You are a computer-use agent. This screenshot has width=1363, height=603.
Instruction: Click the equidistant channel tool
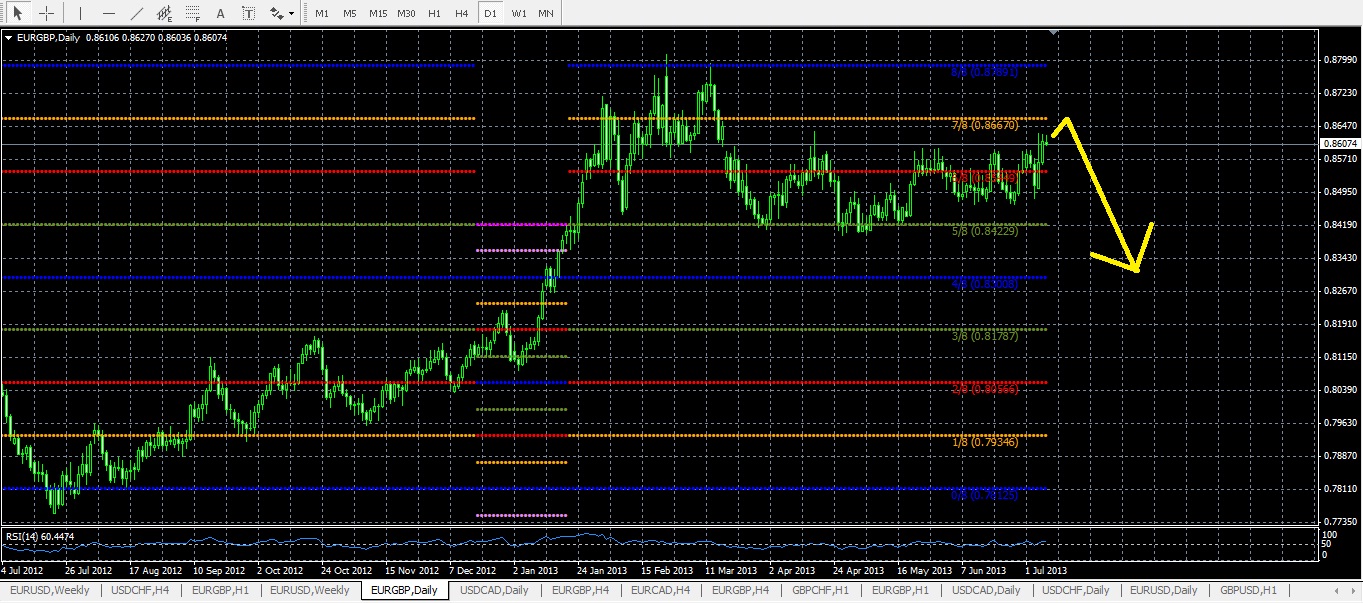(x=165, y=14)
